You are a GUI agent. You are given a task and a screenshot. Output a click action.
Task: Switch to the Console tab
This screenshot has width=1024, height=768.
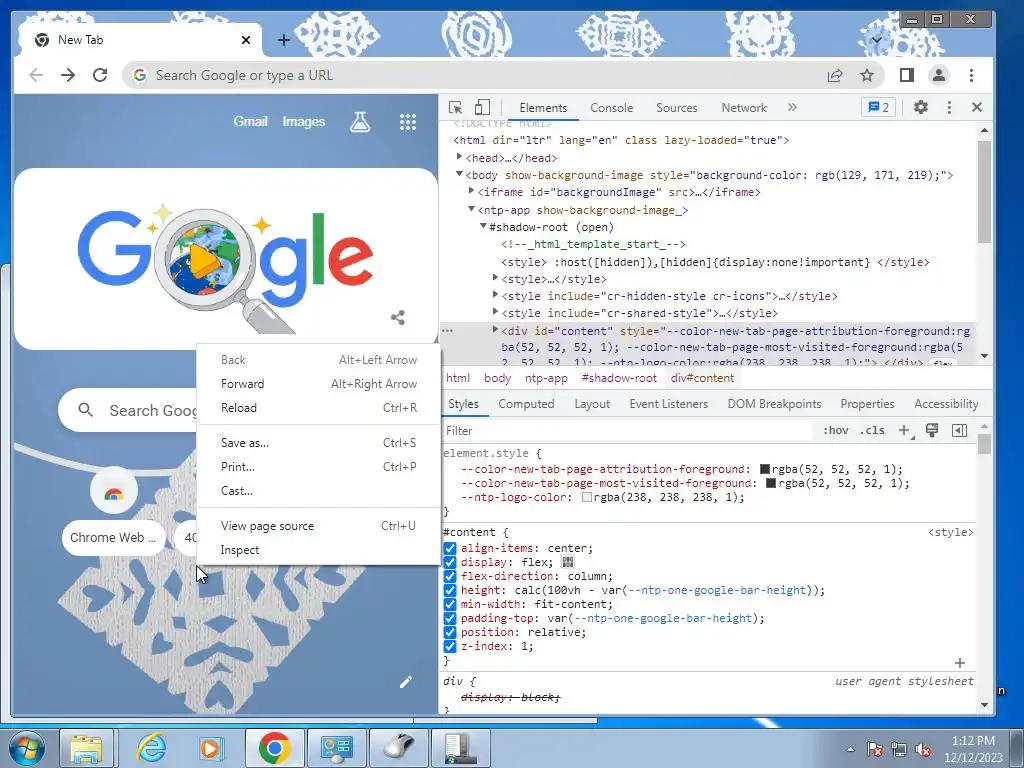(611, 108)
